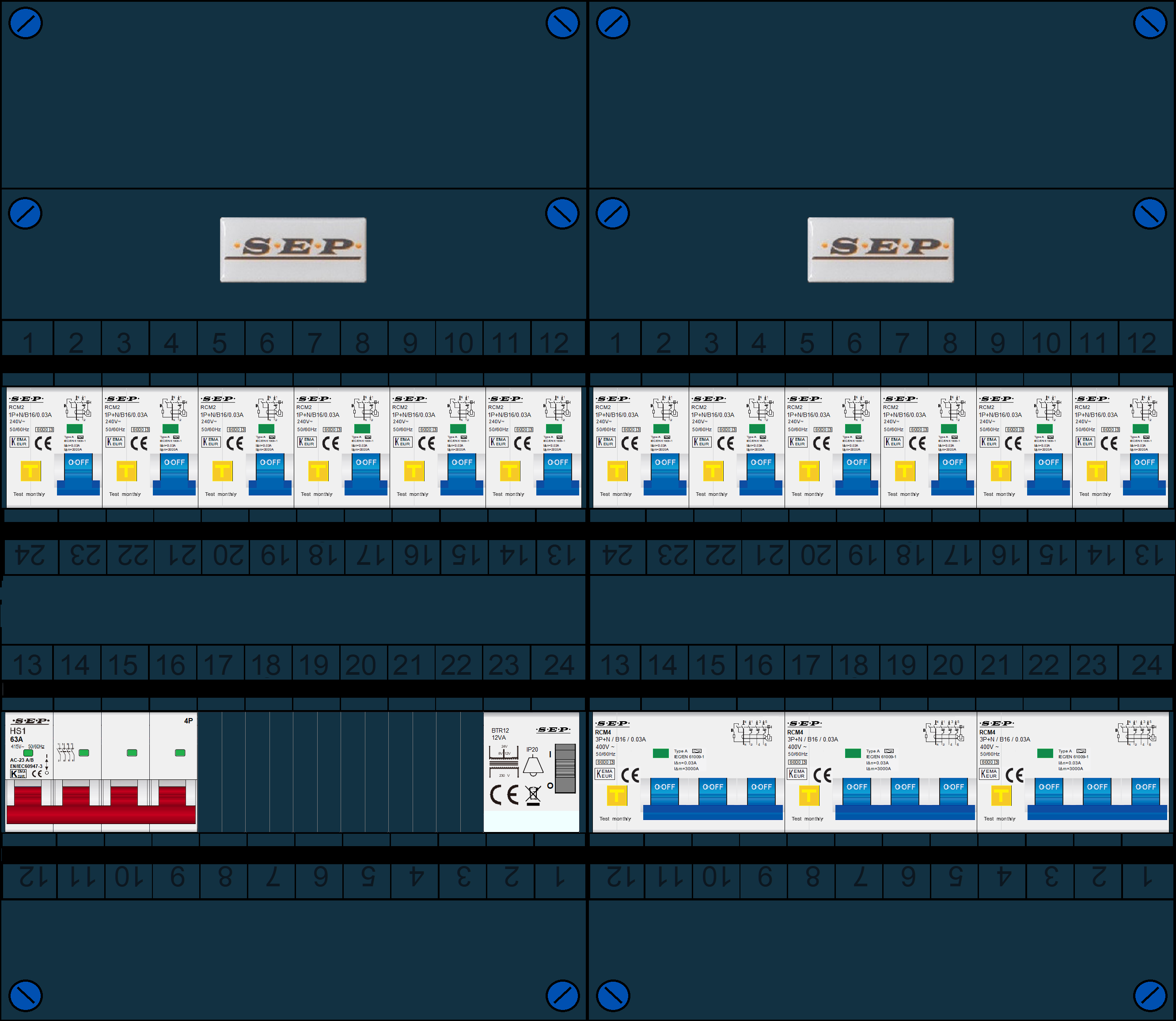This screenshot has width=1176, height=1021.
Task: Left panel: click upright slot number 12 label
Action: [555, 342]
